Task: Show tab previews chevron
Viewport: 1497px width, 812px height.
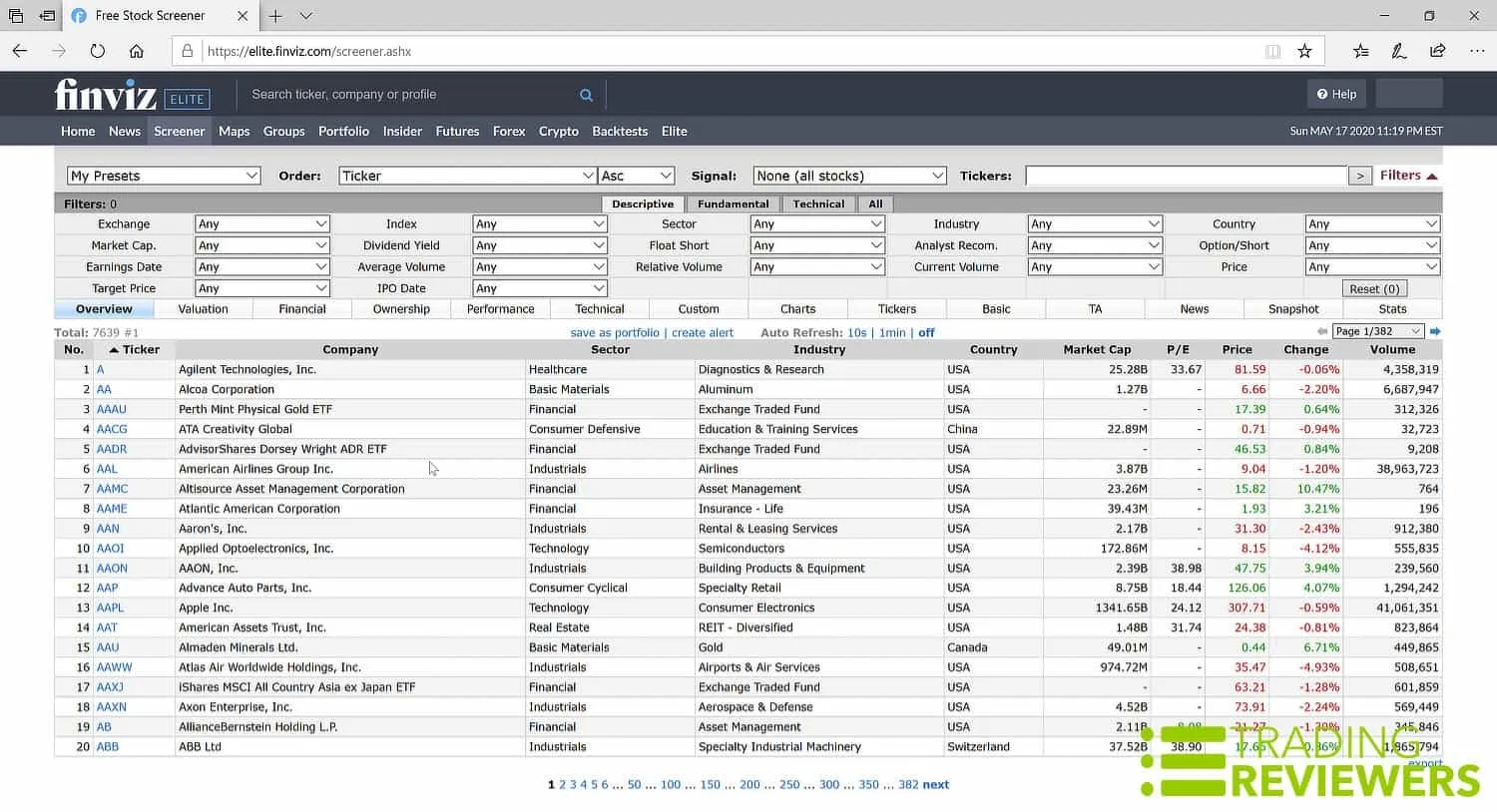Action: (306, 16)
